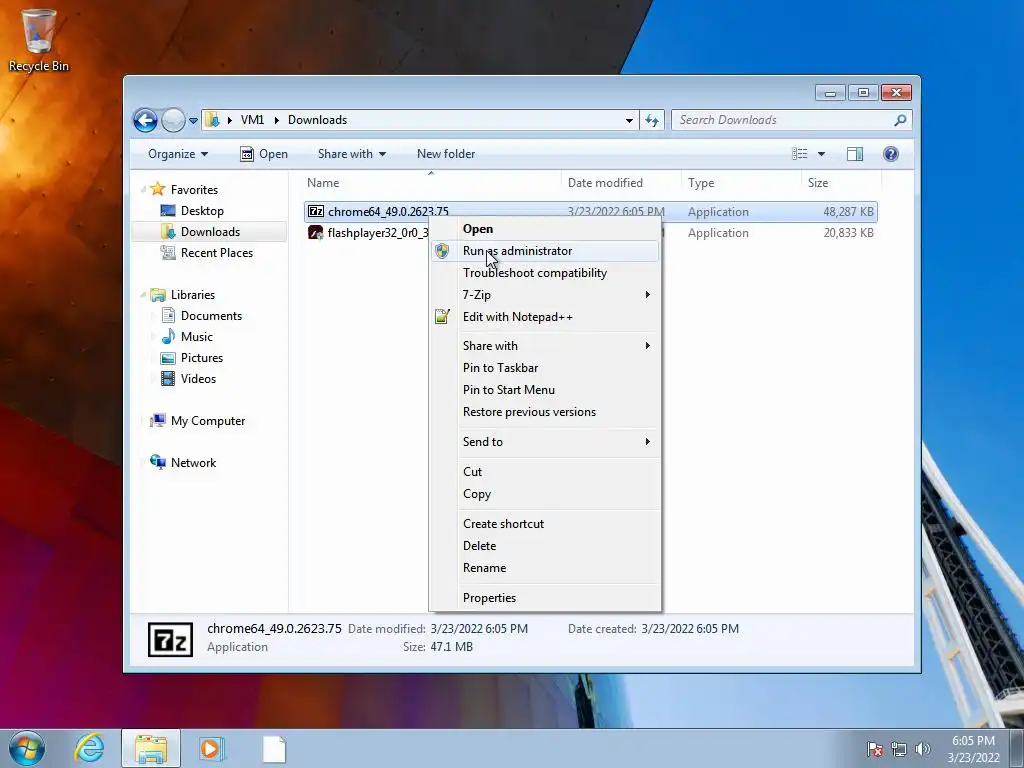This screenshot has height=768, width=1024.
Task: Click the New folder button
Action: [x=446, y=154]
